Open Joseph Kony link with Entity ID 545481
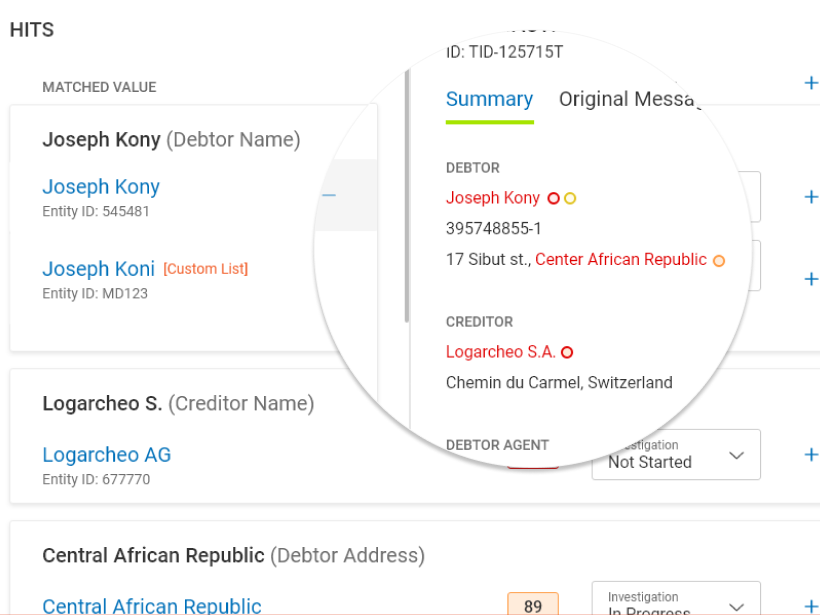The height and width of the screenshot is (615, 820). 101,187
